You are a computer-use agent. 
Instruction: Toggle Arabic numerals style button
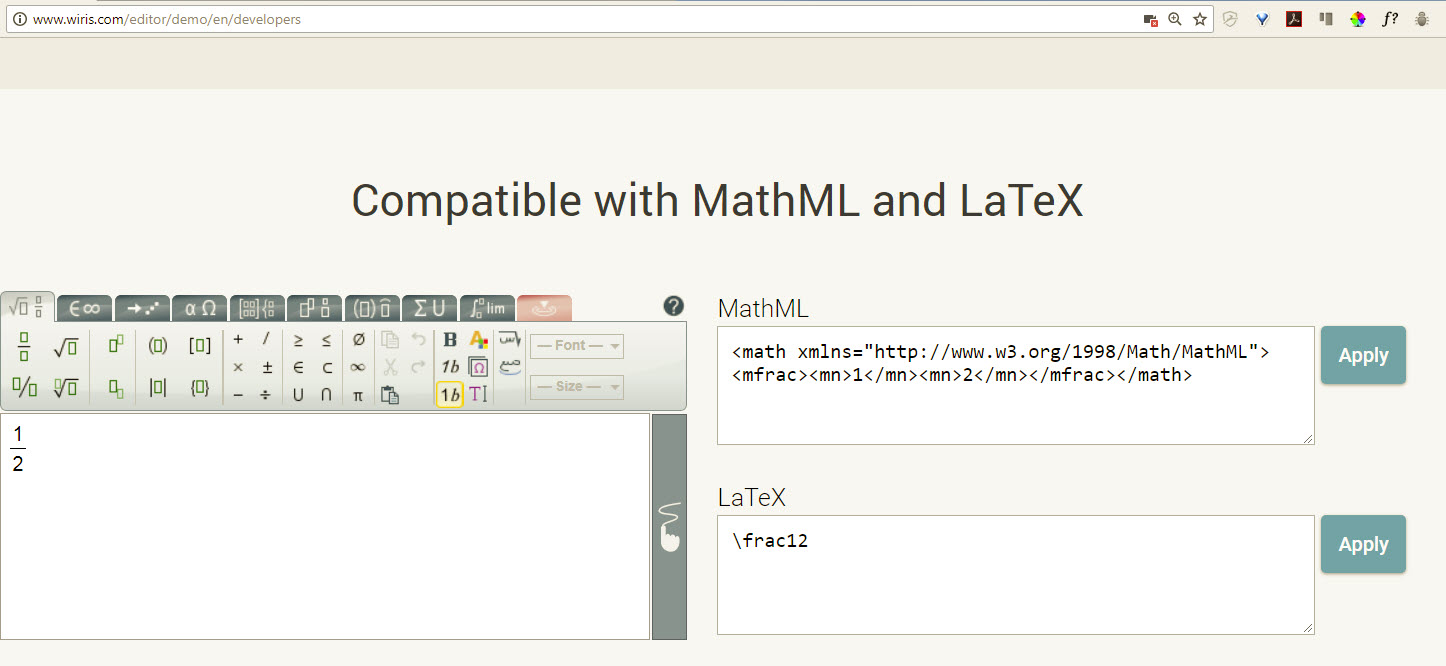[x=510, y=367]
